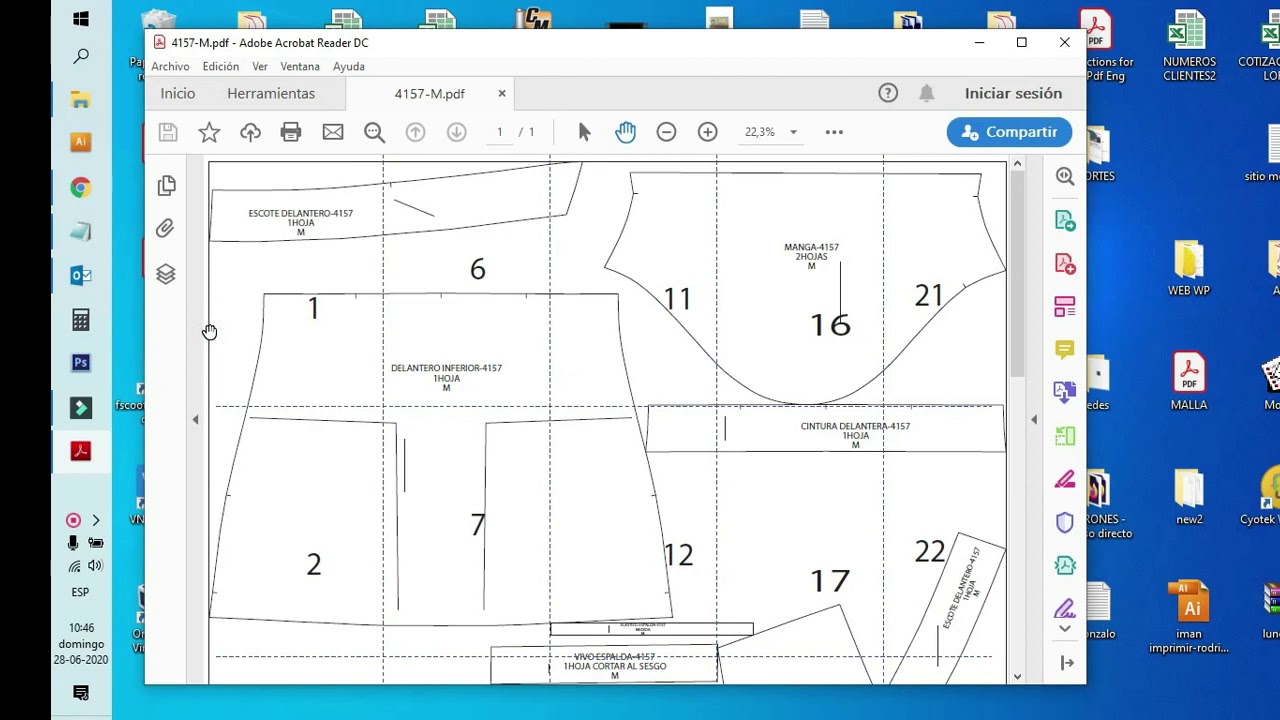
Task: Click Iniciar sesión link
Action: pos(1013,93)
